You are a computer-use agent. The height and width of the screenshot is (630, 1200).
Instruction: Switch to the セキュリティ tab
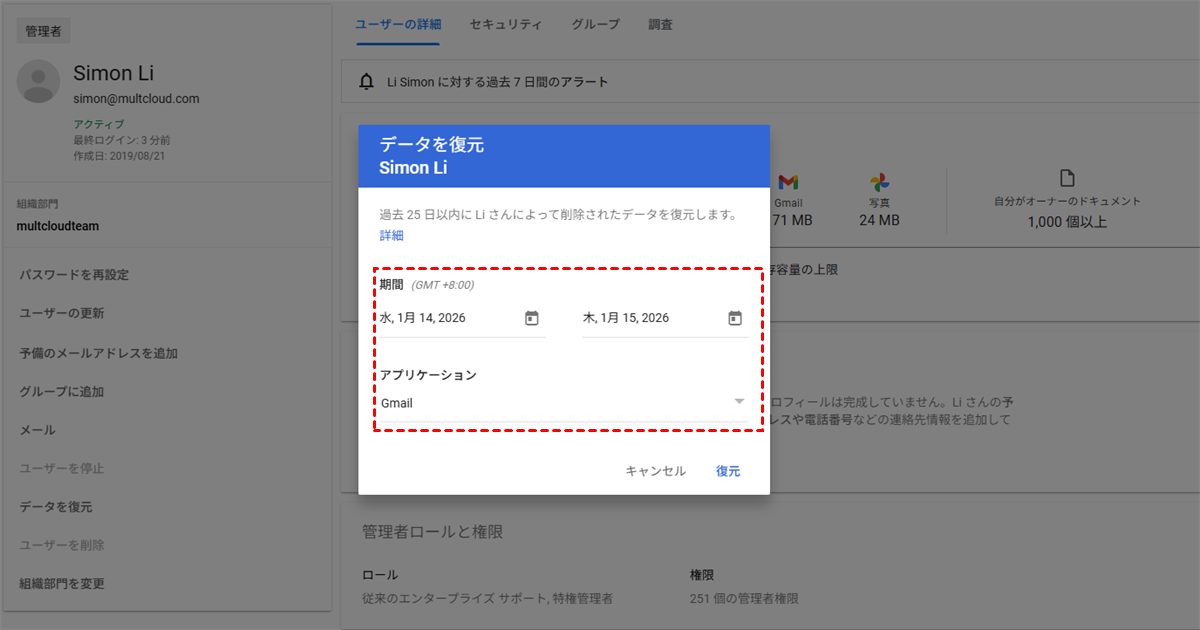506,24
